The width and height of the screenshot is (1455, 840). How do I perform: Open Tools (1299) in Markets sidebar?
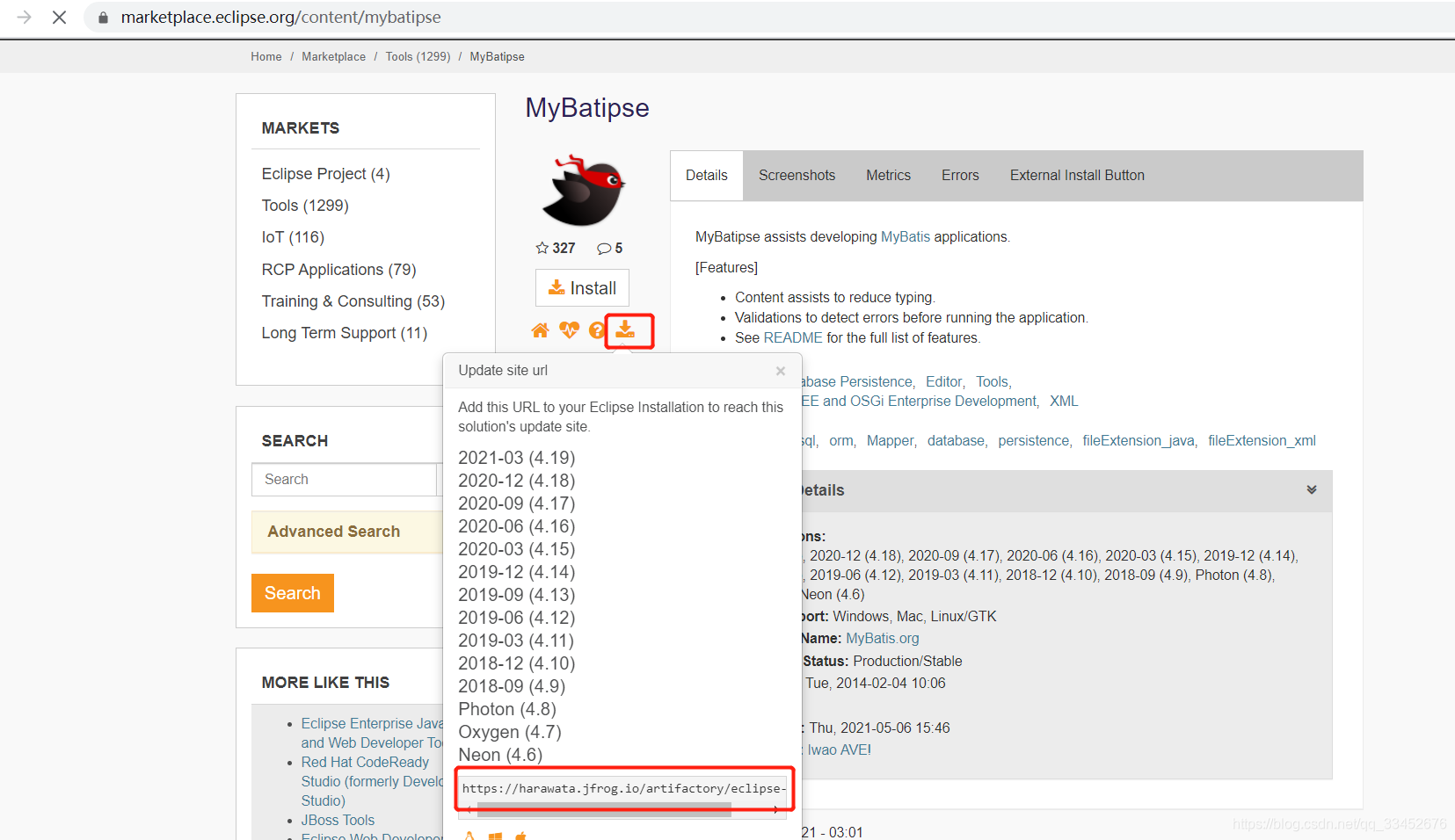click(305, 206)
